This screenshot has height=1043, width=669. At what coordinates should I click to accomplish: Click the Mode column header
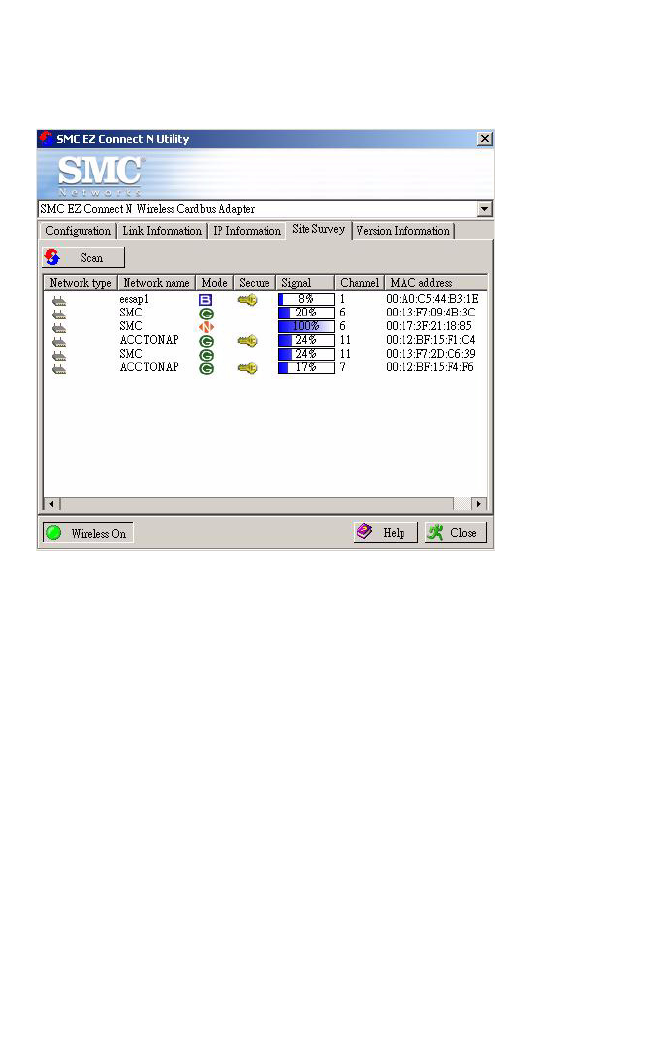tap(214, 283)
